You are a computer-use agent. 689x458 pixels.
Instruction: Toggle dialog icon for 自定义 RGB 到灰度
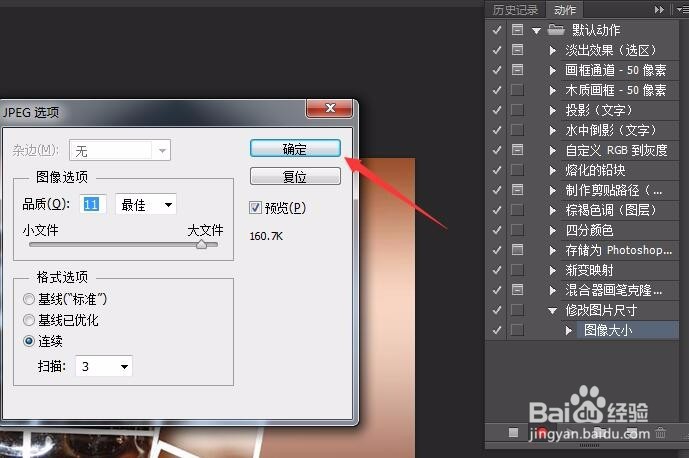pos(518,150)
